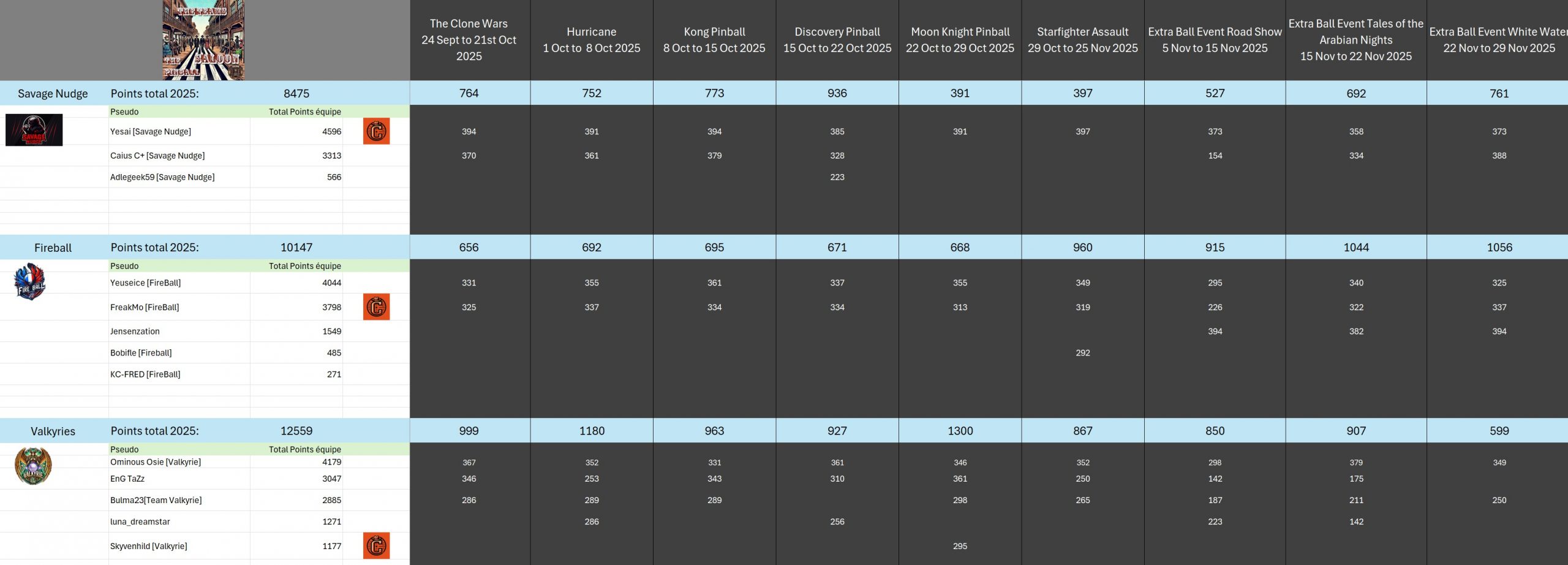
Task: Select The Clone Wars column header
Action: tap(469, 40)
